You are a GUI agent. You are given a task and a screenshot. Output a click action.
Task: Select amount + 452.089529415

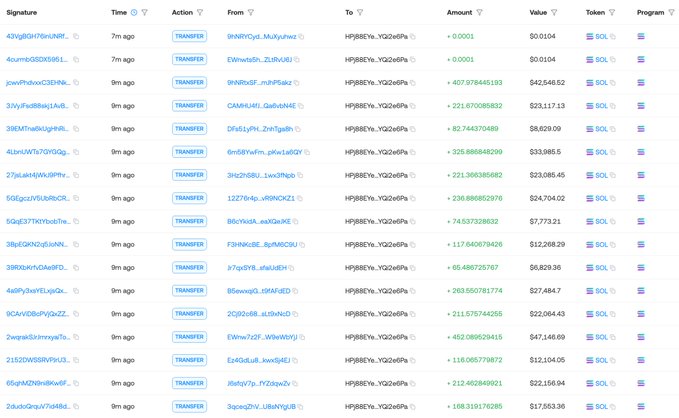[x=475, y=337]
